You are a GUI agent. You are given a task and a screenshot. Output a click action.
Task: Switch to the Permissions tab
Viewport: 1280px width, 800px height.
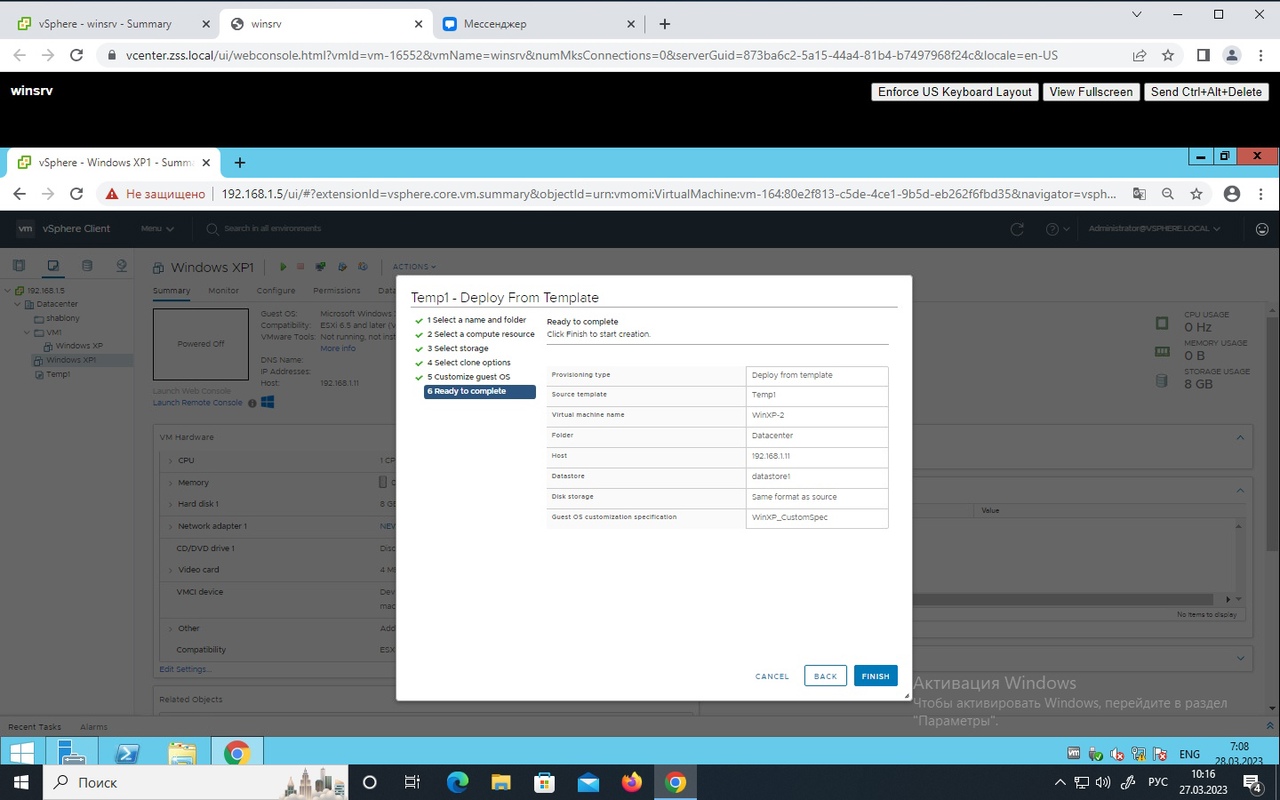click(x=337, y=290)
